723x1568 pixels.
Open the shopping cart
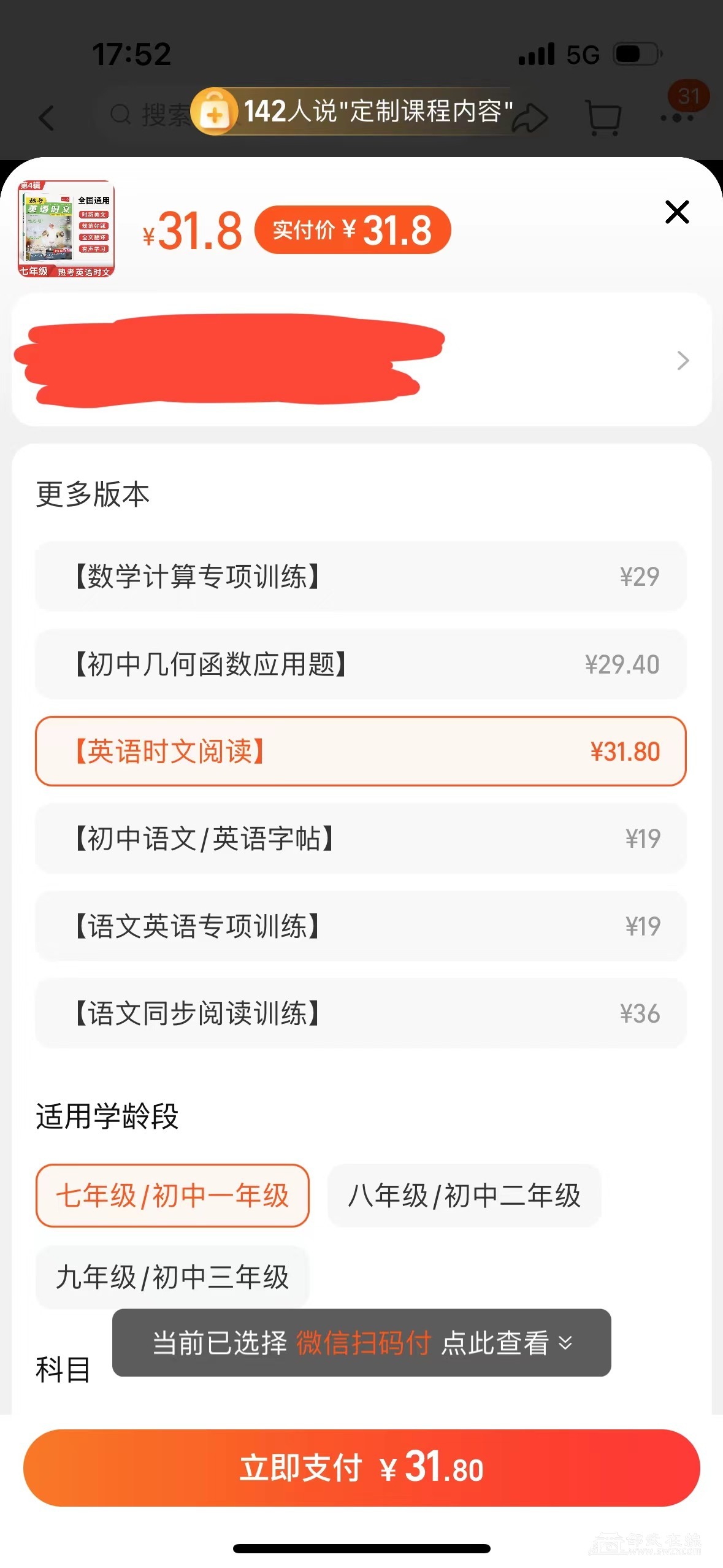click(603, 117)
